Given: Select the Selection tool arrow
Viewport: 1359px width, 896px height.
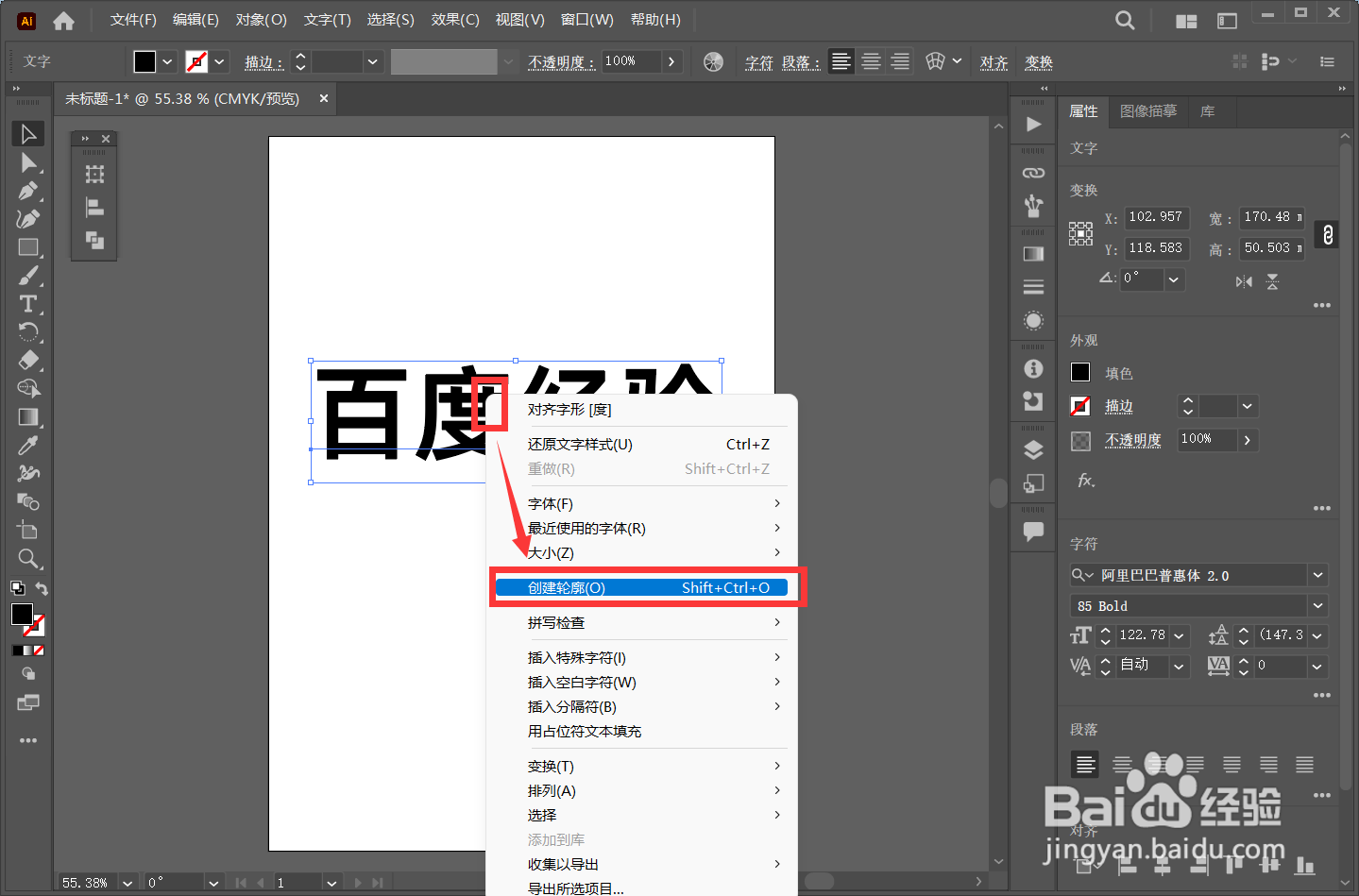Looking at the screenshot, I should [28, 134].
